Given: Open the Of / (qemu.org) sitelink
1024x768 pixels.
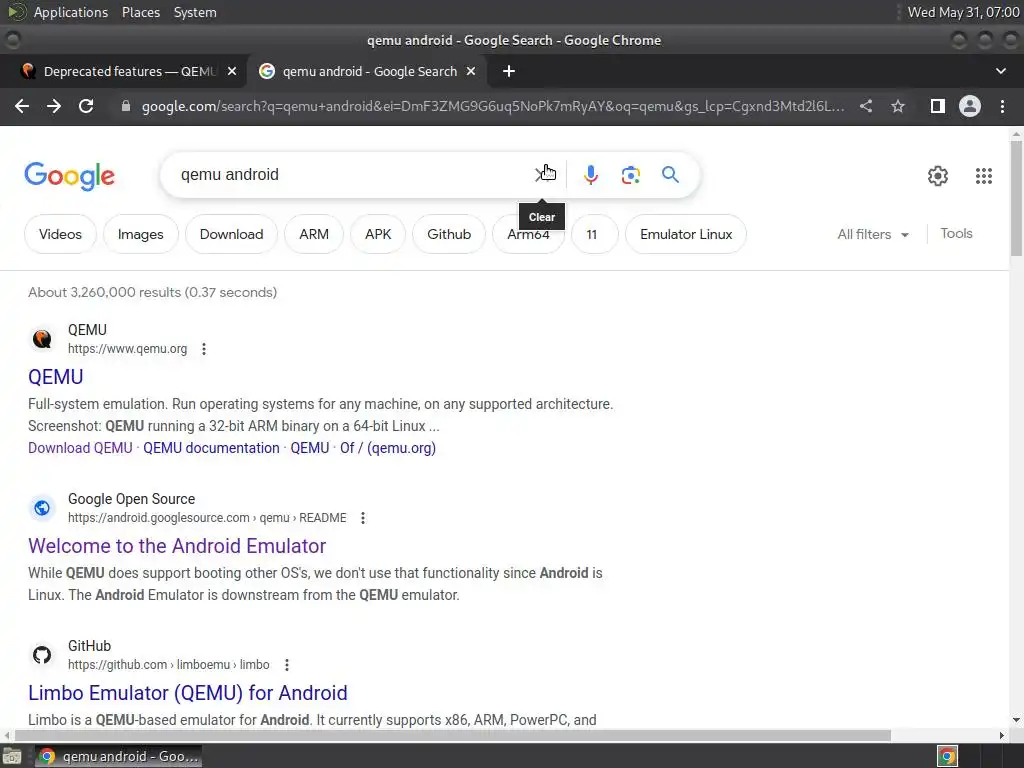Looking at the screenshot, I should (388, 448).
